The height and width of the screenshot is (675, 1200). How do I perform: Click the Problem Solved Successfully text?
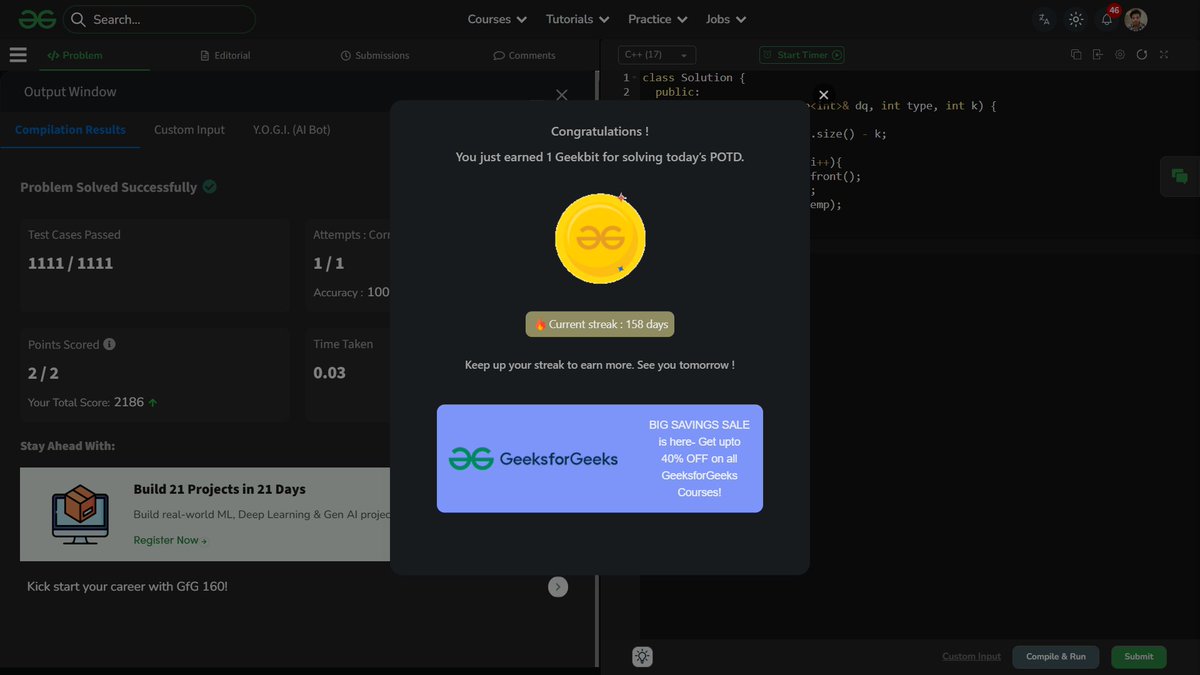click(109, 187)
